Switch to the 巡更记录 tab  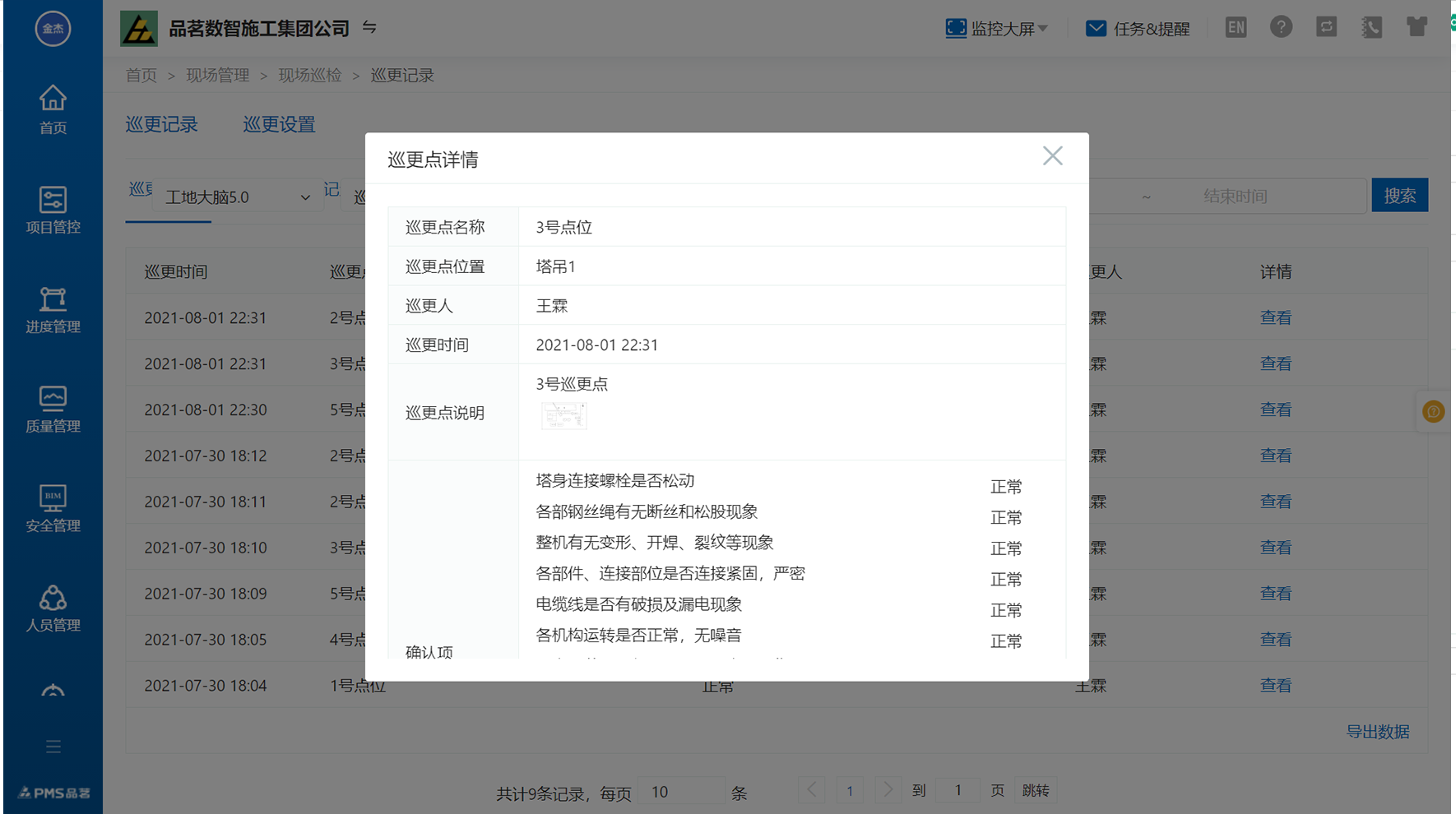click(x=161, y=124)
